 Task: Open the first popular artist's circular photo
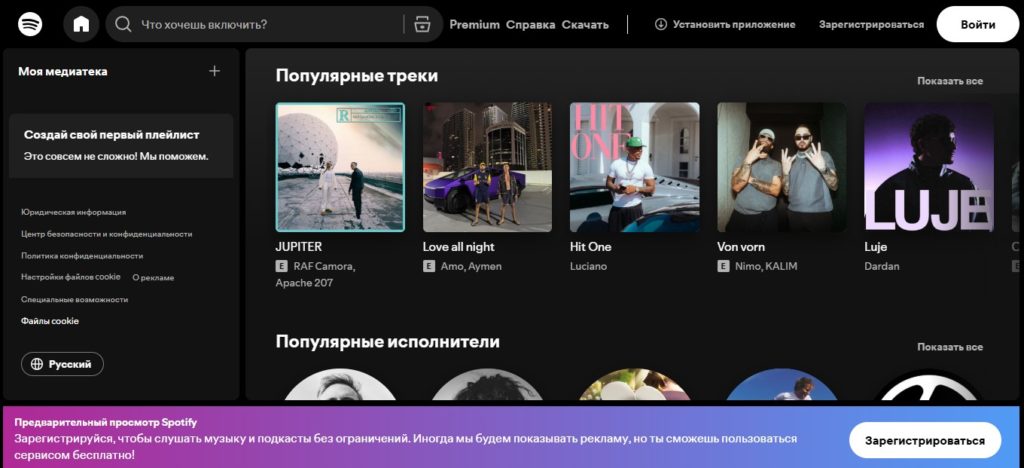340,384
